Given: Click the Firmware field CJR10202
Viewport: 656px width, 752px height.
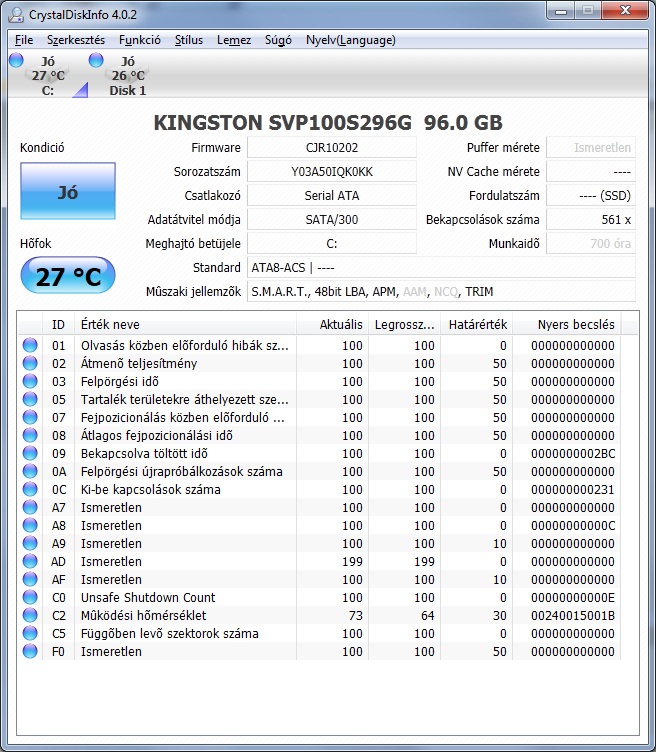Looking at the screenshot, I should (332, 147).
